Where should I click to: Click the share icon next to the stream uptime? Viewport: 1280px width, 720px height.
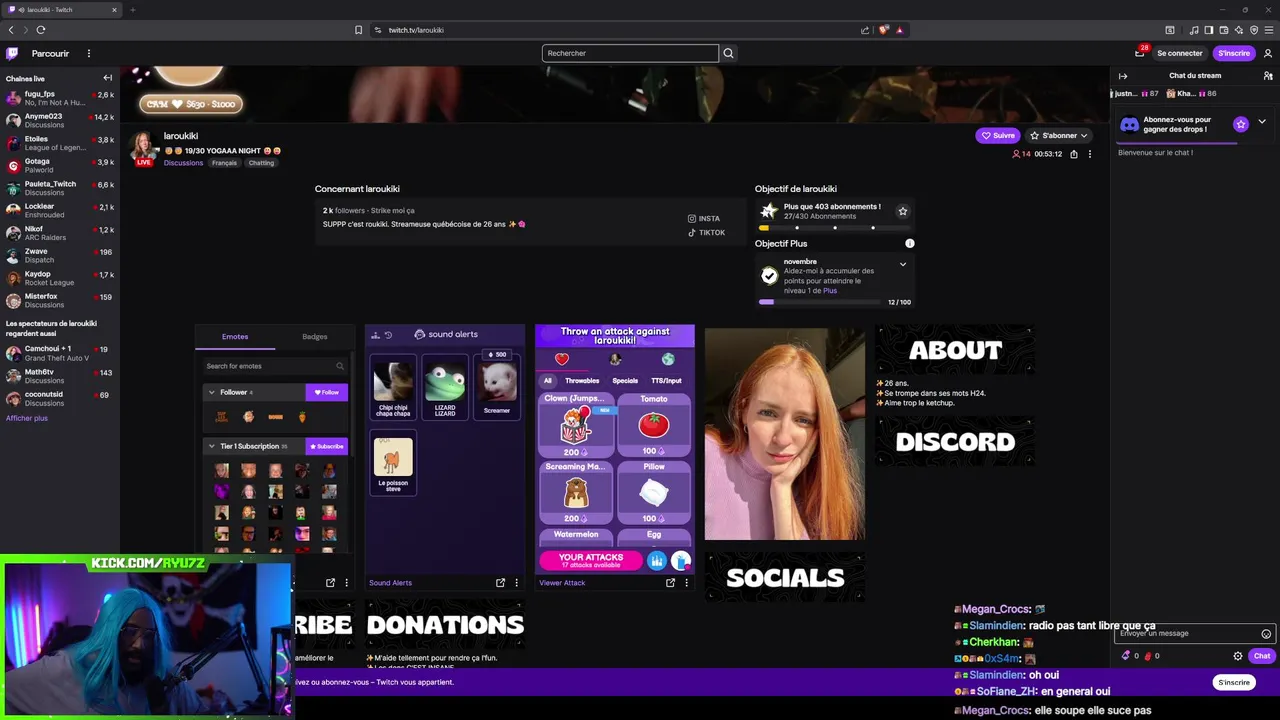(1074, 154)
